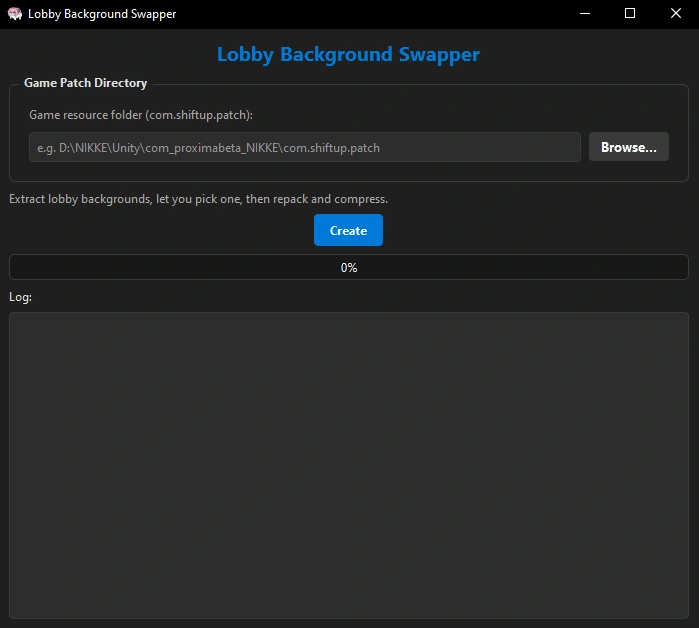Start the swap with Create button
699x628 pixels.
(x=348, y=230)
